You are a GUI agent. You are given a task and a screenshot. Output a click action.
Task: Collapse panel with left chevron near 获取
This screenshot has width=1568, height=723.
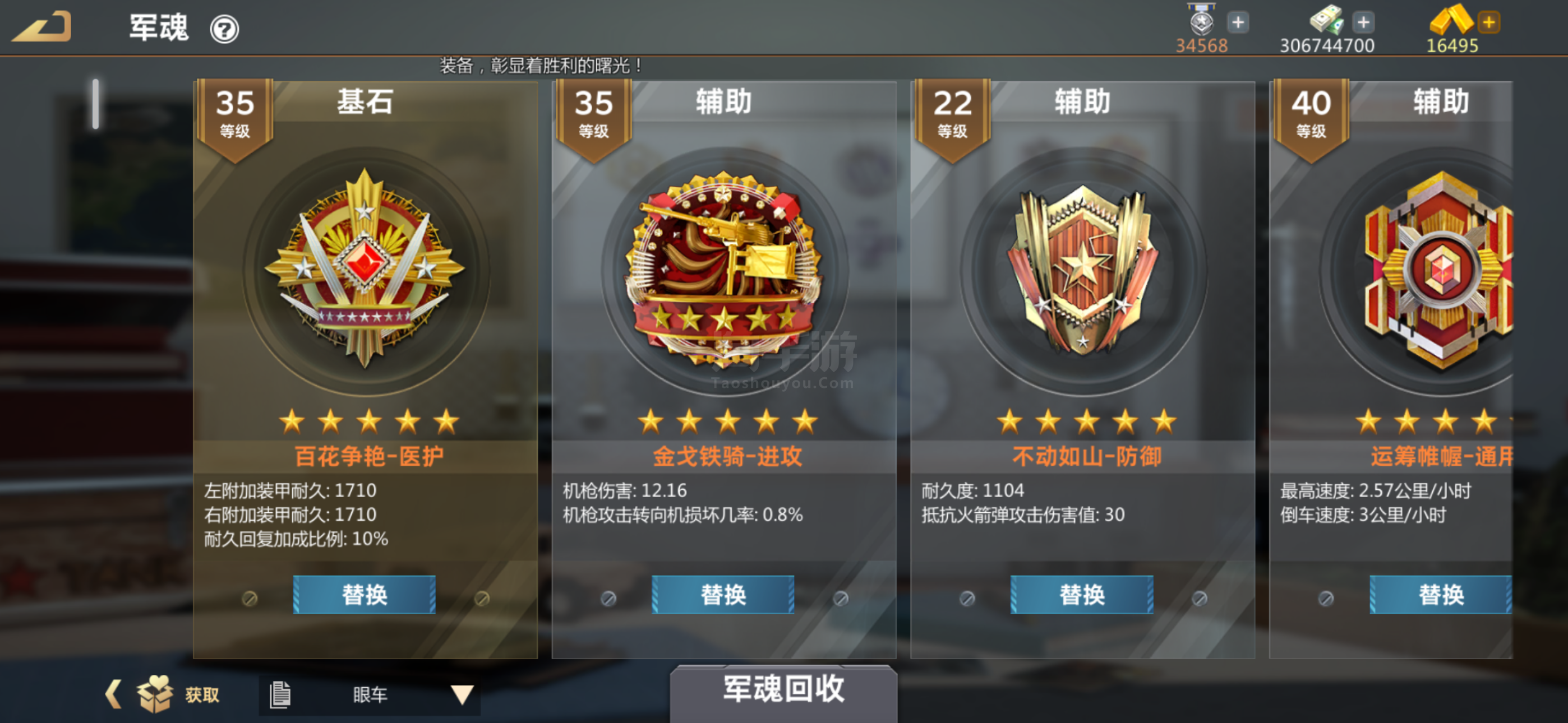(x=113, y=694)
